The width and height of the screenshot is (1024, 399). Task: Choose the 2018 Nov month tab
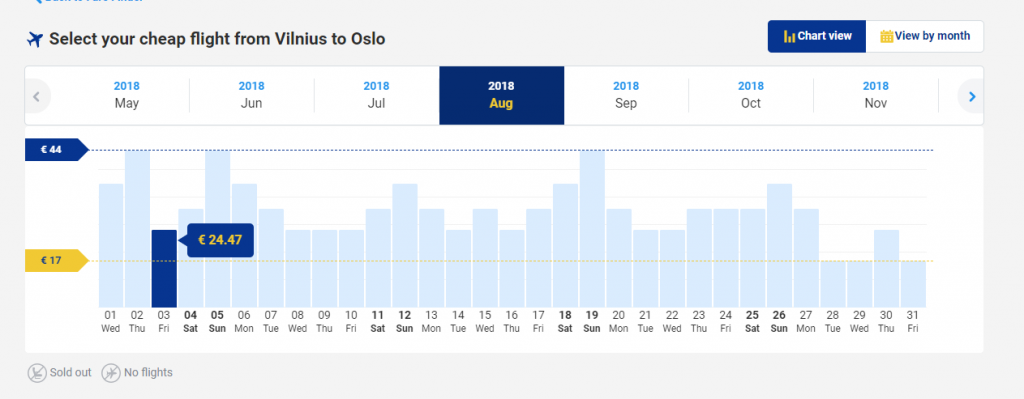coord(876,95)
